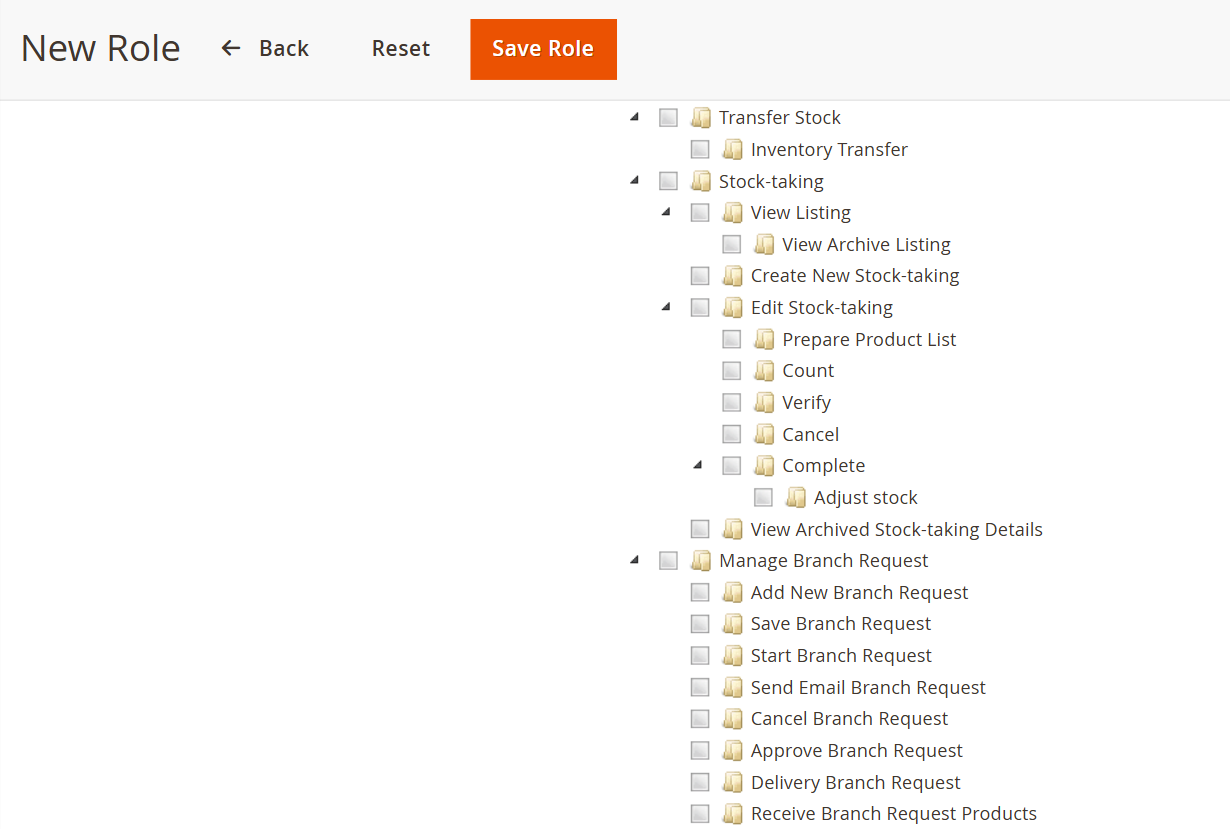This screenshot has height=829, width=1230.
Task: Click the folder icon beside Count
Action: 764,371
